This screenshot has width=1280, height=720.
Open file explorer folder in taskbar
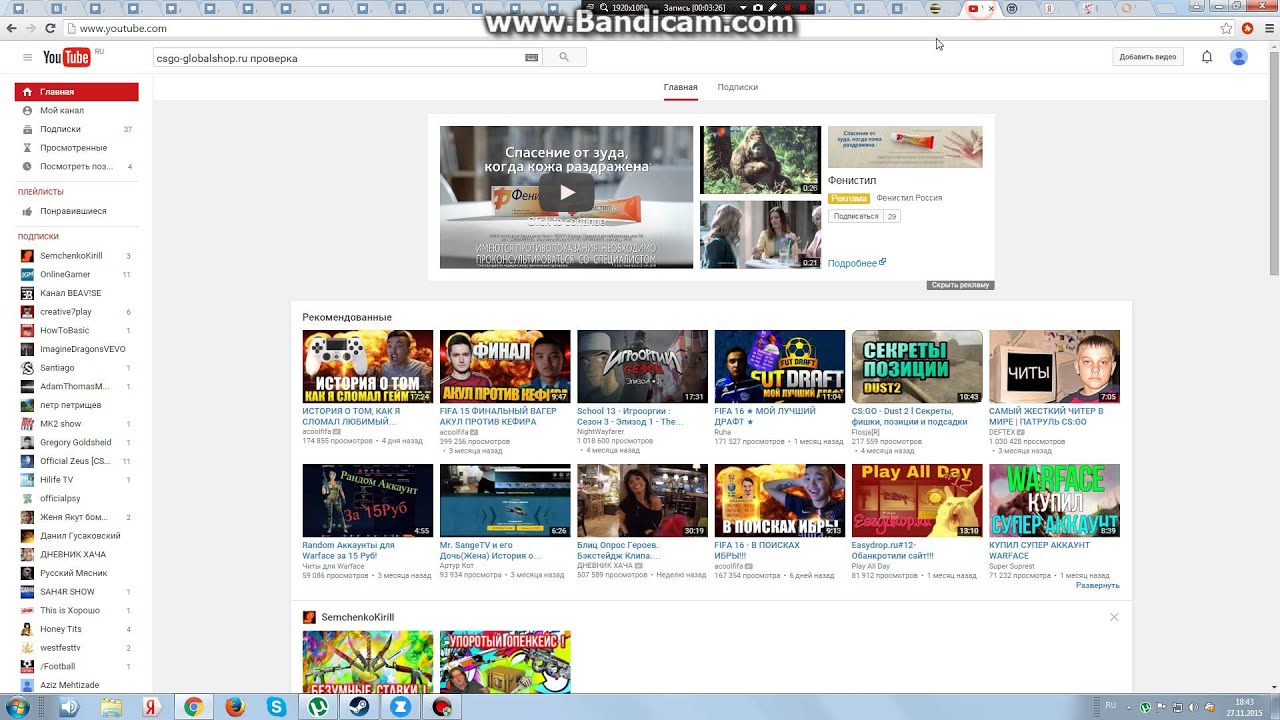[111, 707]
